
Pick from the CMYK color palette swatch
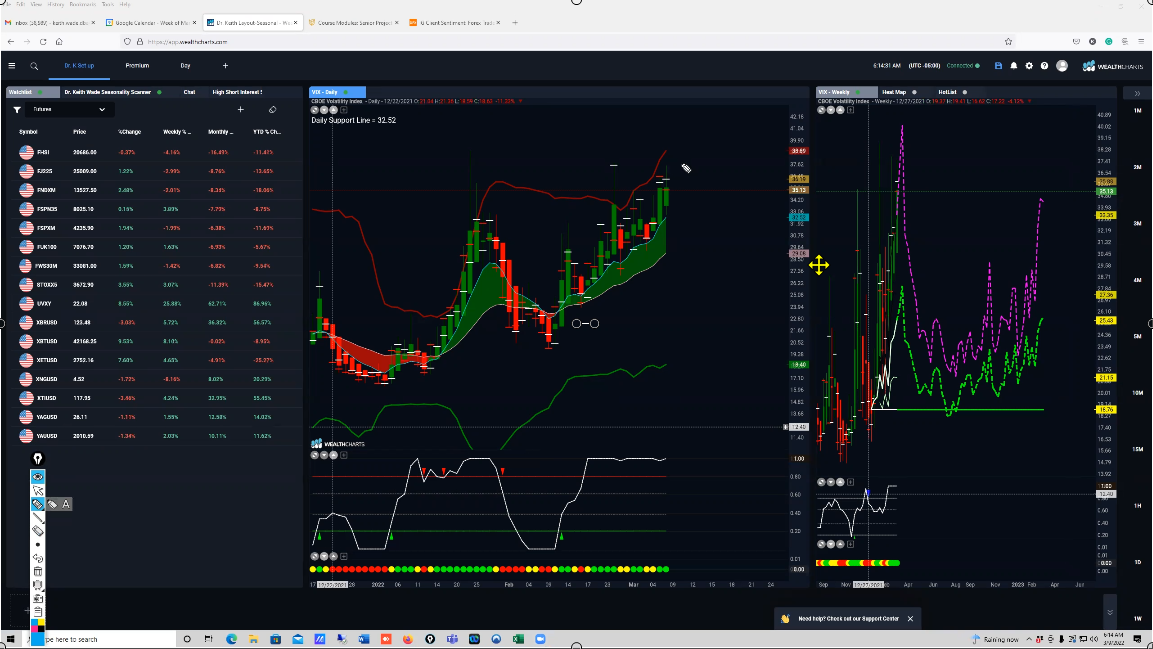click(38, 625)
